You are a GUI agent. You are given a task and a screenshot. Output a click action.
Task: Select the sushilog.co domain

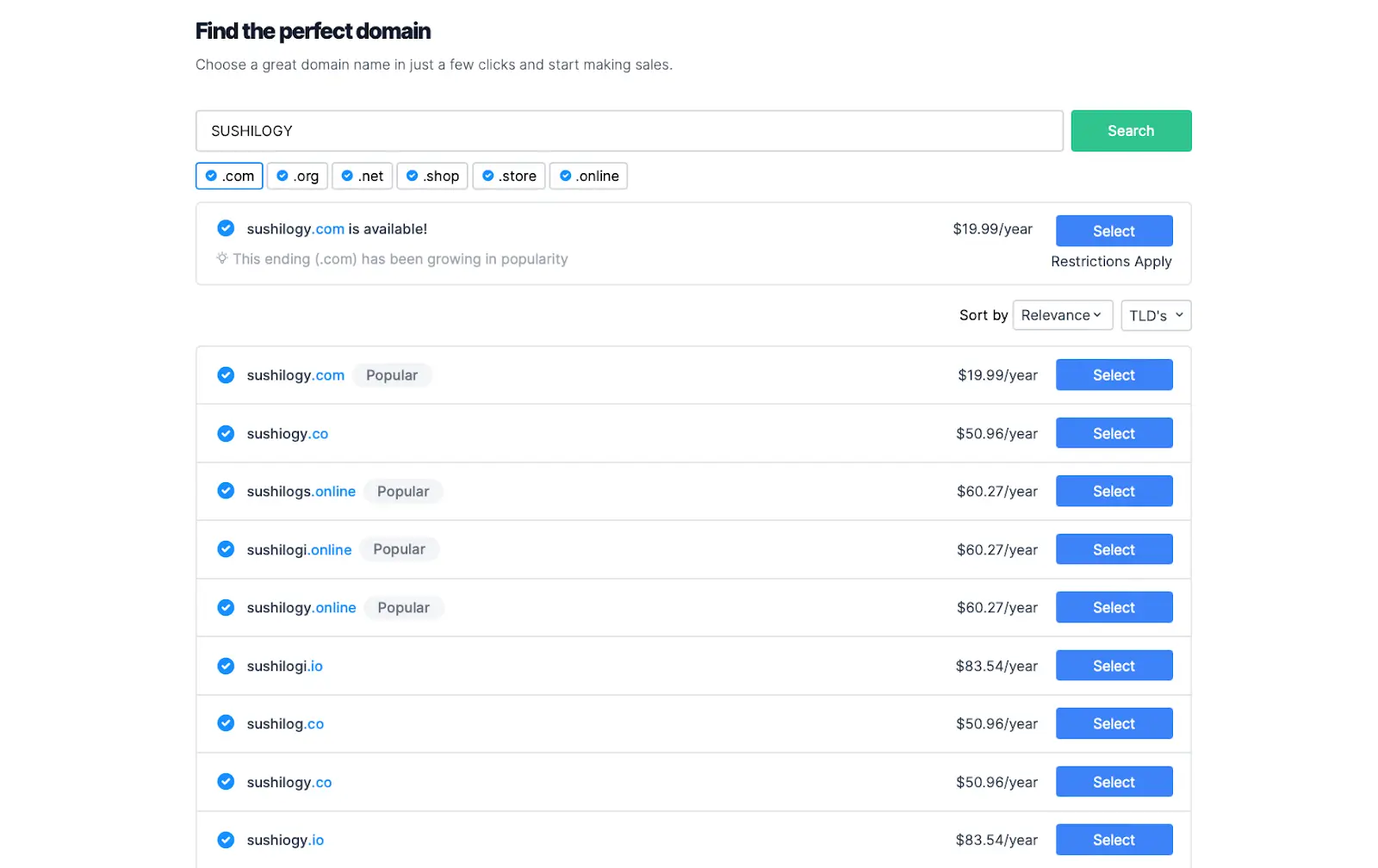pos(1114,723)
